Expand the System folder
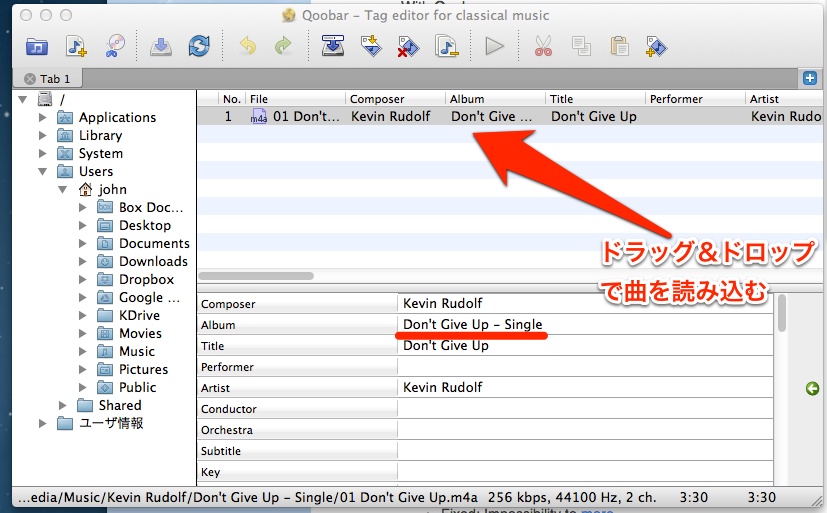The width and height of the screenshot is (827, 513). (x=42, y=153)
